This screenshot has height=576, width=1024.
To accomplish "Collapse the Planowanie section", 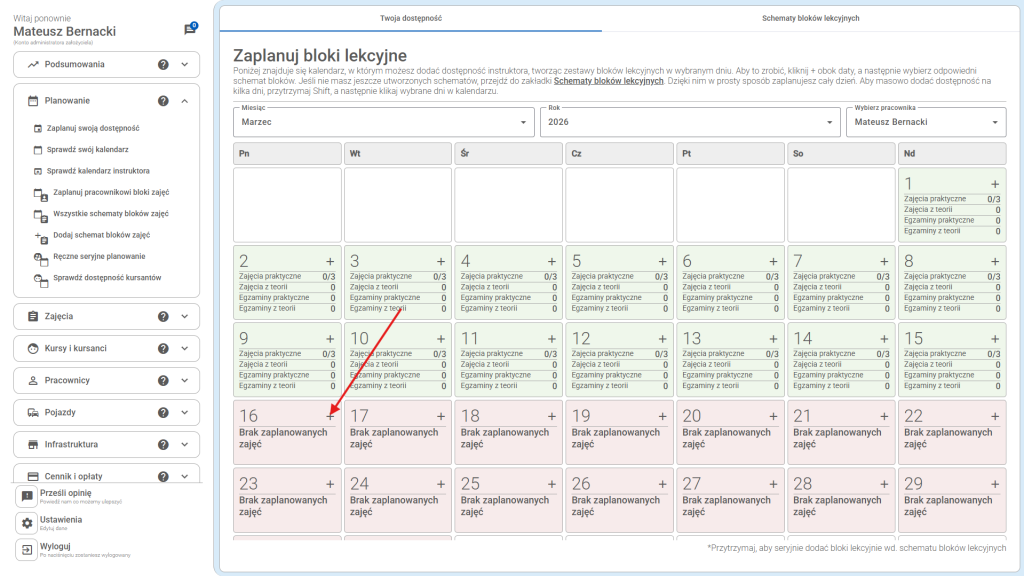I will point(185,101).
